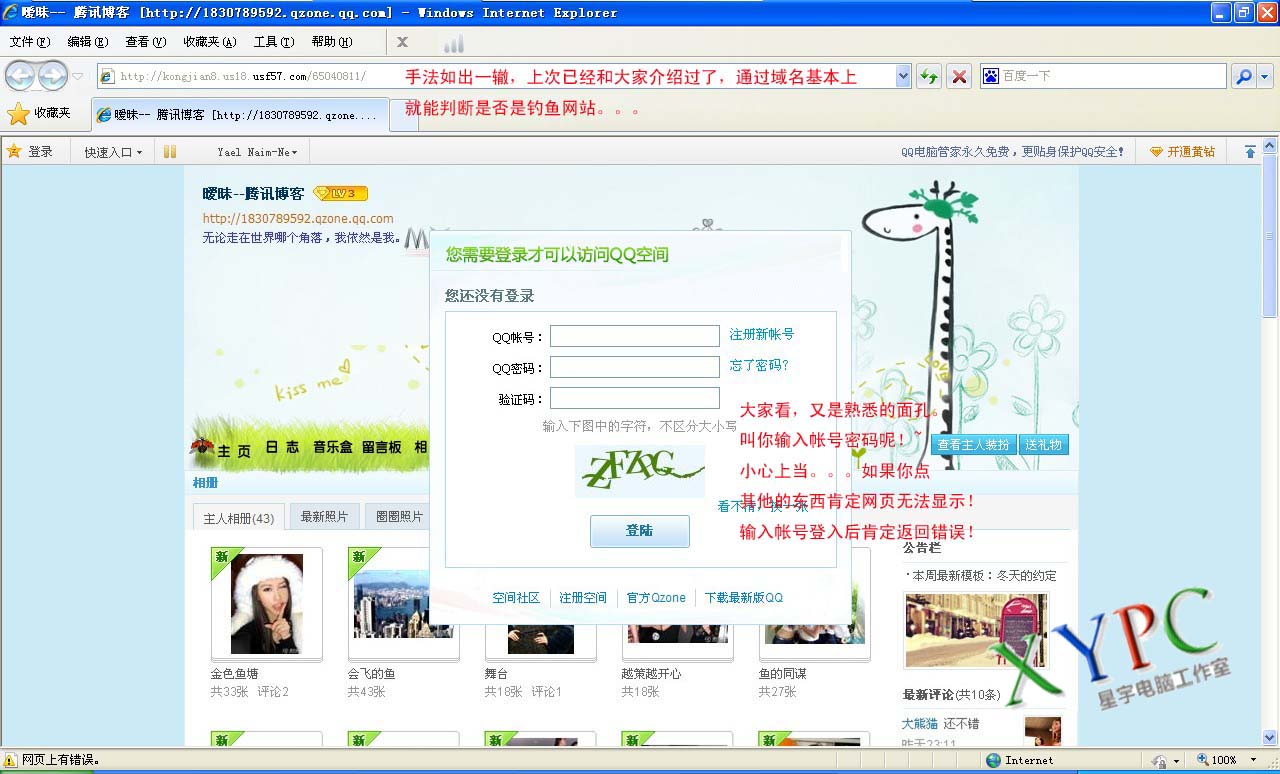1280x774 pixels.
Task: Click the 大熊猫 commenter name
Action: click(x=919, y=723)
